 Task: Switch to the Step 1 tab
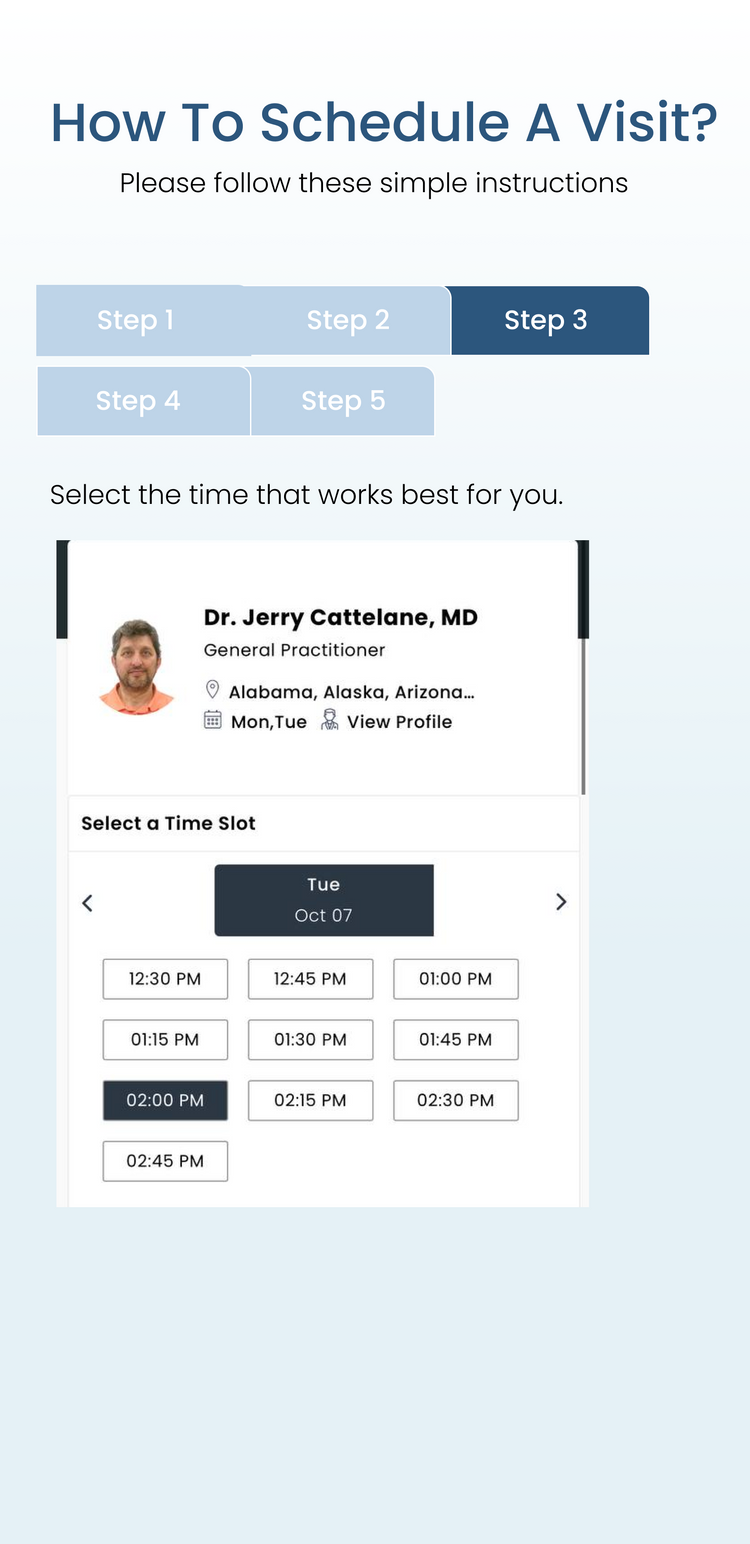tap(136, 320)
